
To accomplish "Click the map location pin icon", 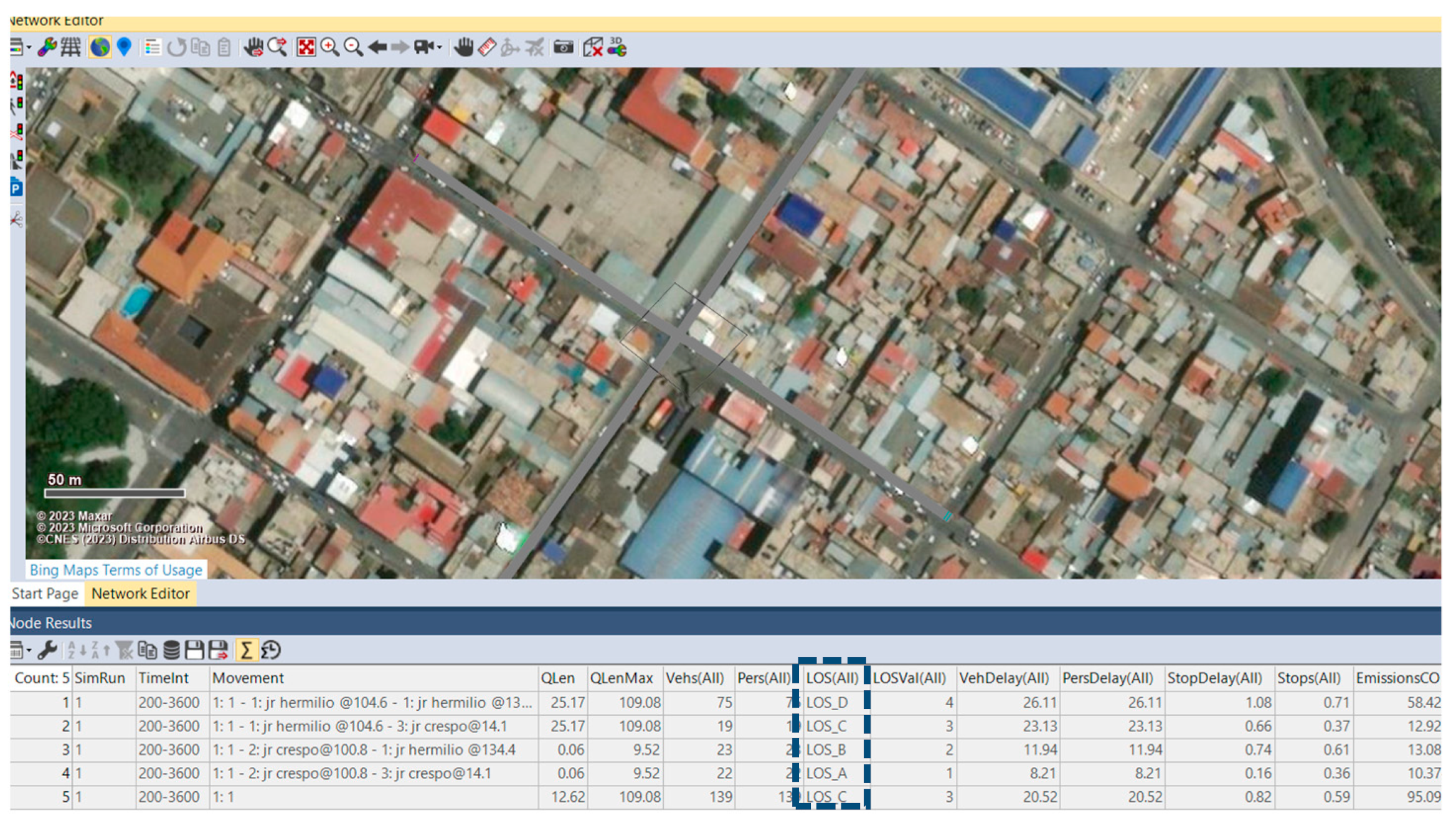I will [x=124, y=47].
